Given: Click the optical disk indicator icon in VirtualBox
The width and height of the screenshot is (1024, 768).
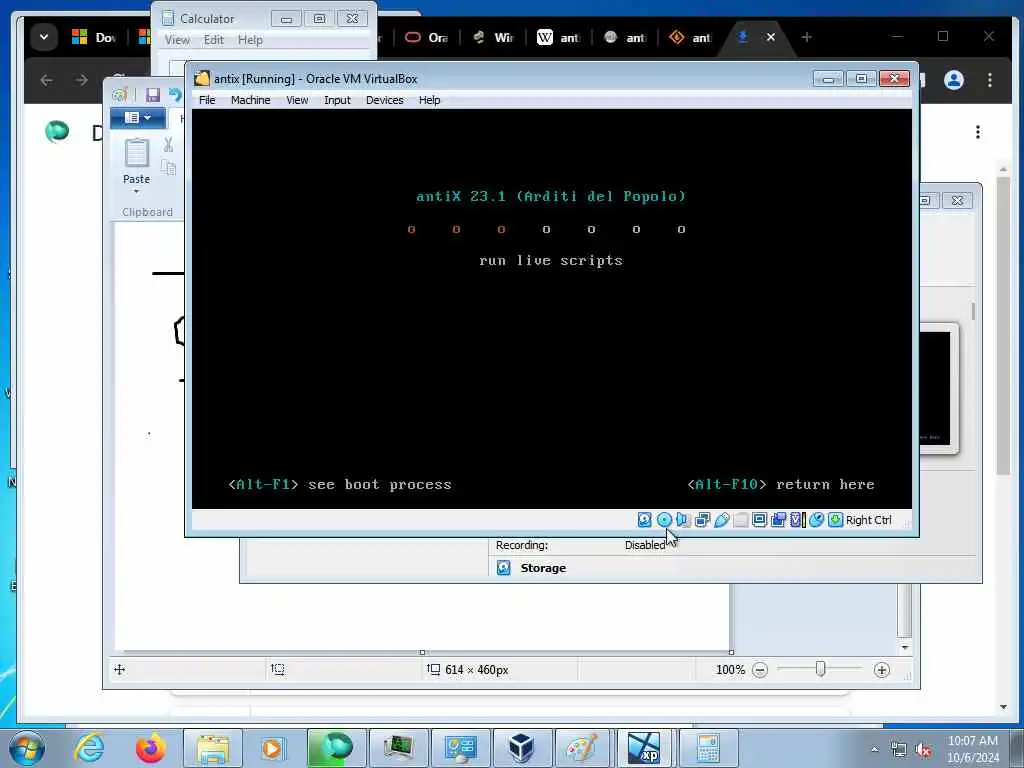Looking at the screenshot, I should 664,520.
